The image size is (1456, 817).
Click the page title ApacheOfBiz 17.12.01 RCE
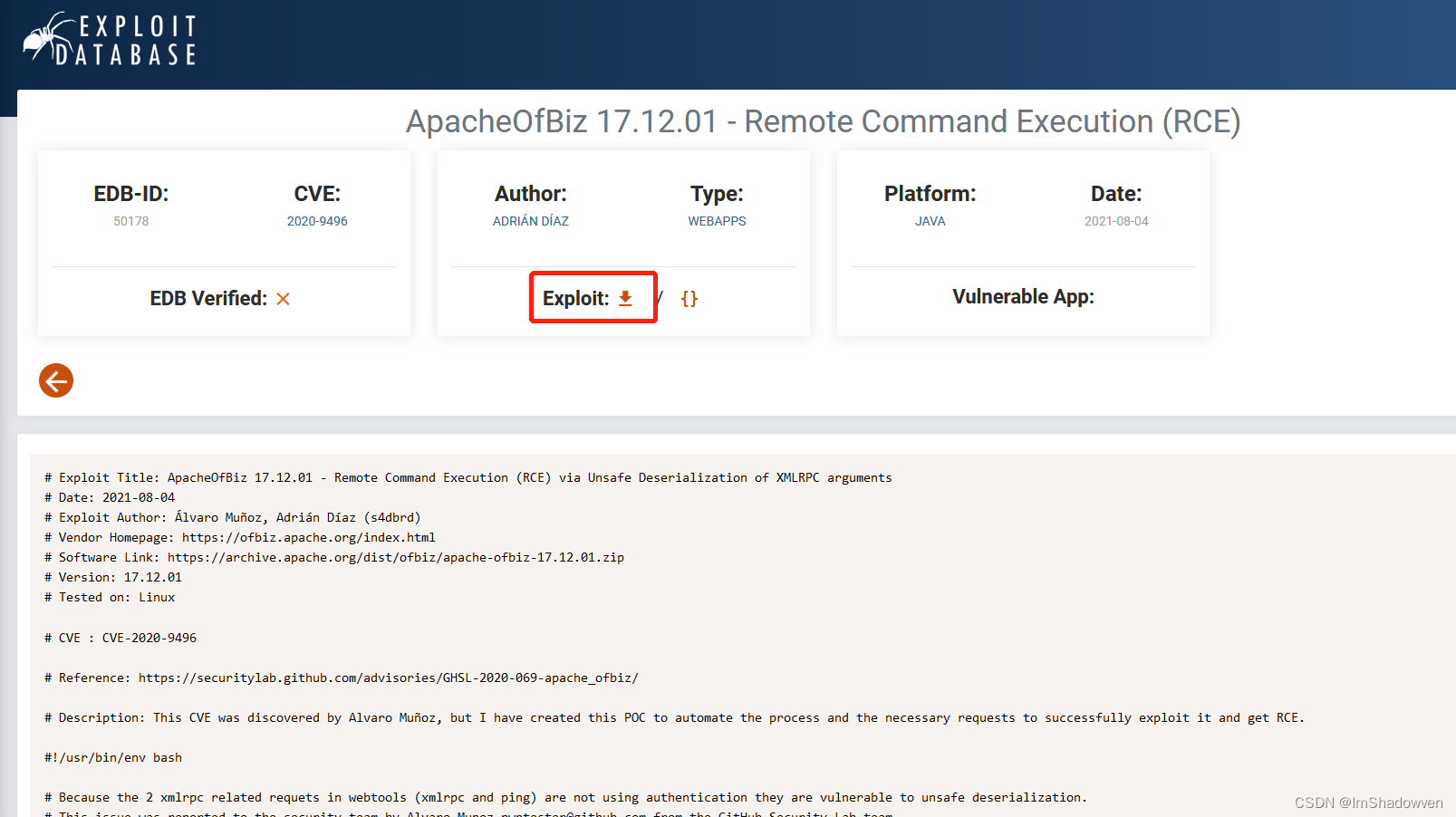[x=823, y=121]
